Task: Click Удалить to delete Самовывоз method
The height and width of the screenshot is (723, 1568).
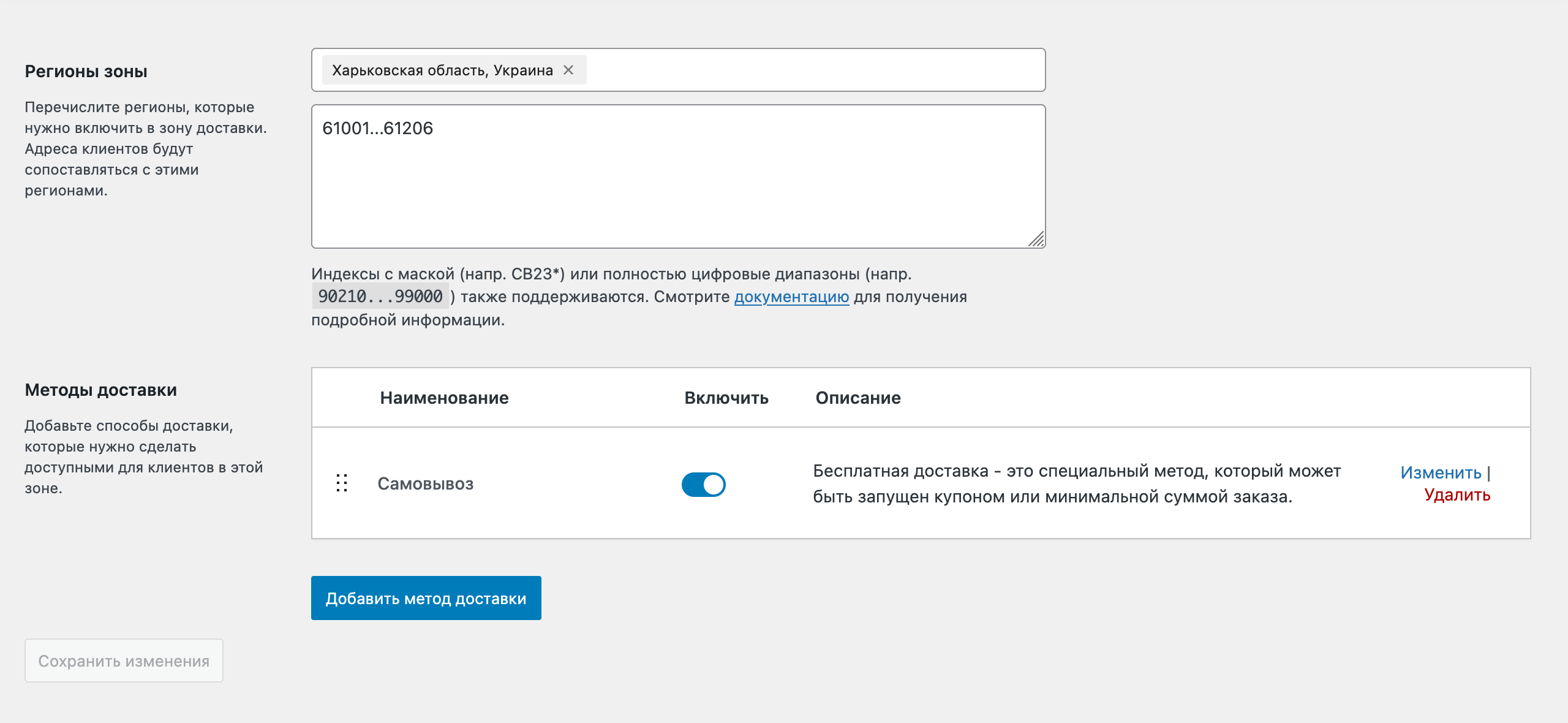Action: click(x=1457, y=495)
